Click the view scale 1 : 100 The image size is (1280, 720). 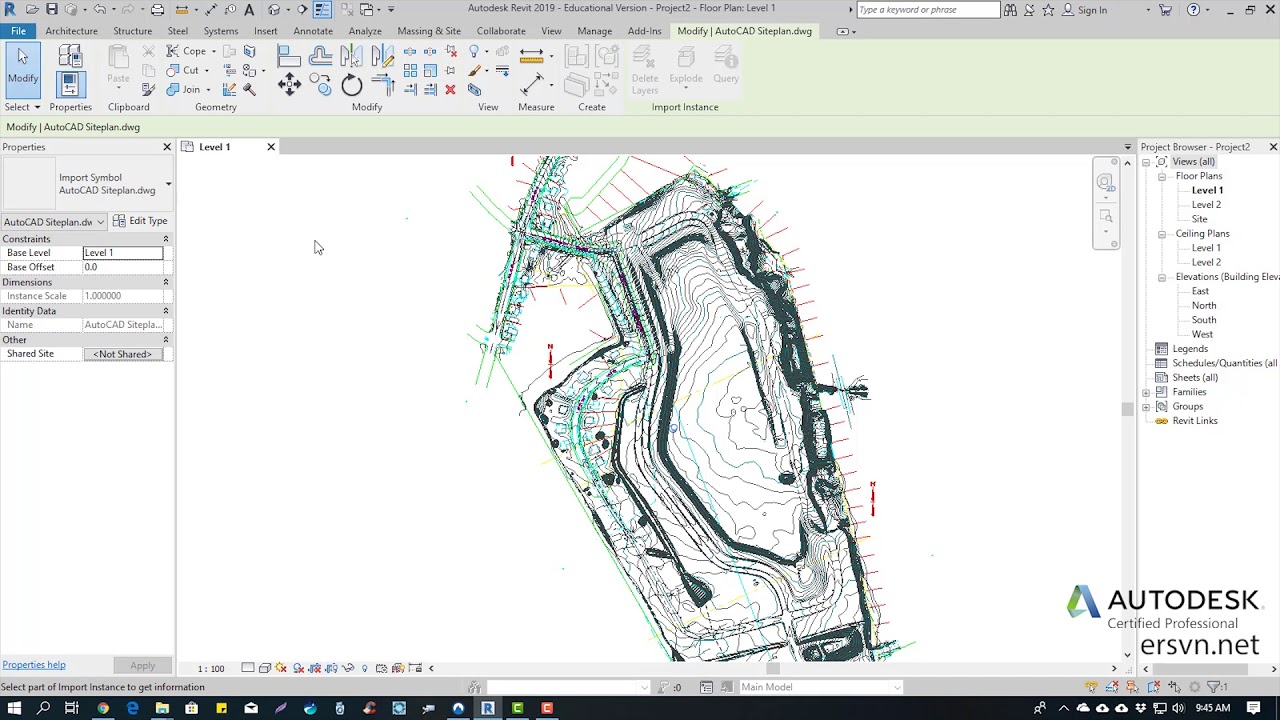(x=211, y=668)
